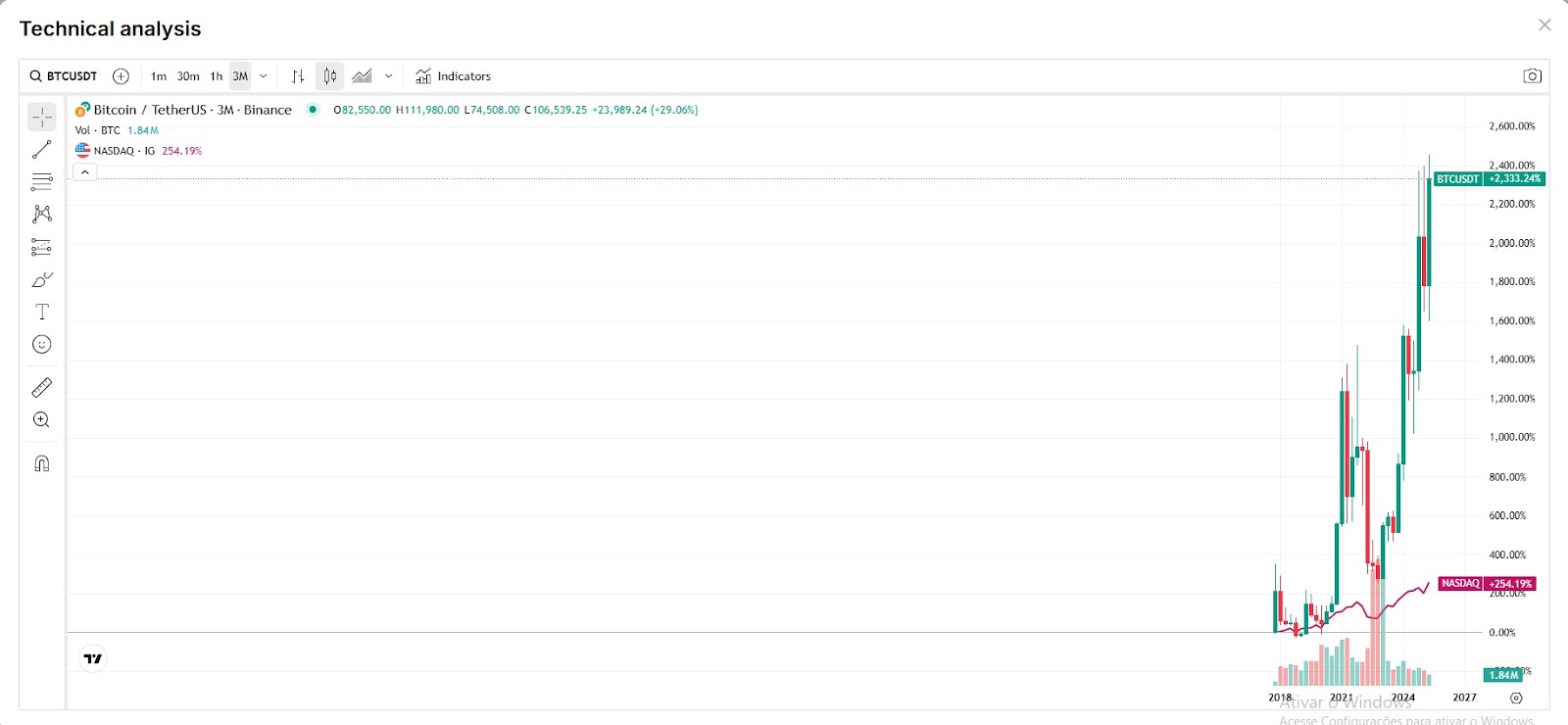This screenshot has width=1568, height=725.
Task: Switch to area chart style
Action: pos(363,76)
